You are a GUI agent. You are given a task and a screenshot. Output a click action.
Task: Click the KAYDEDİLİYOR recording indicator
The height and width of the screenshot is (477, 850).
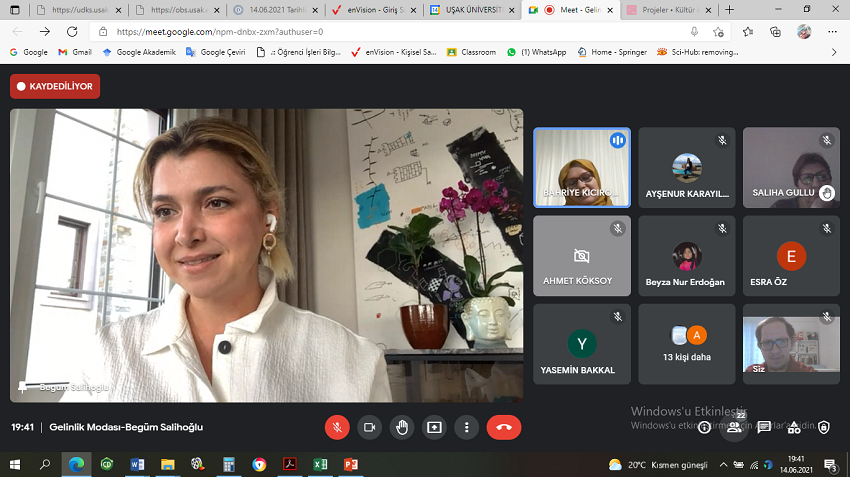(x=55, y=87)
